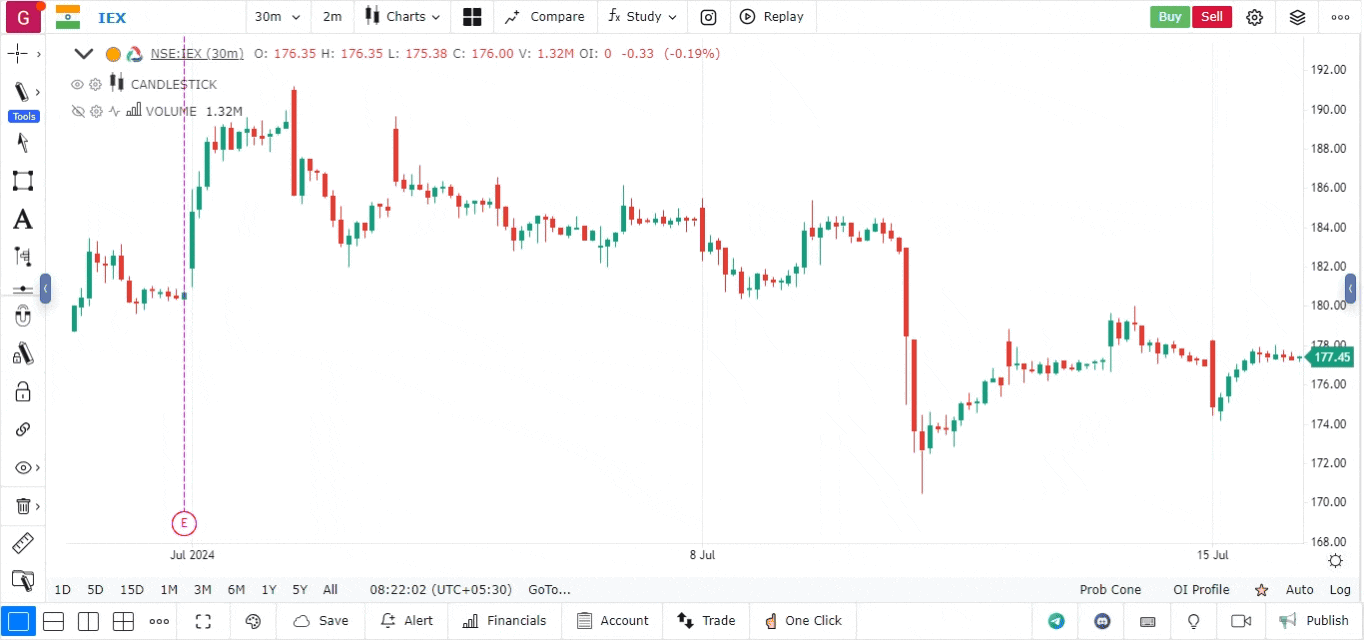Viewport: 1364px width, 640px height.
Task: Open the Telegram share icon
Action: pyautogui.click(x=1056, y=621)
